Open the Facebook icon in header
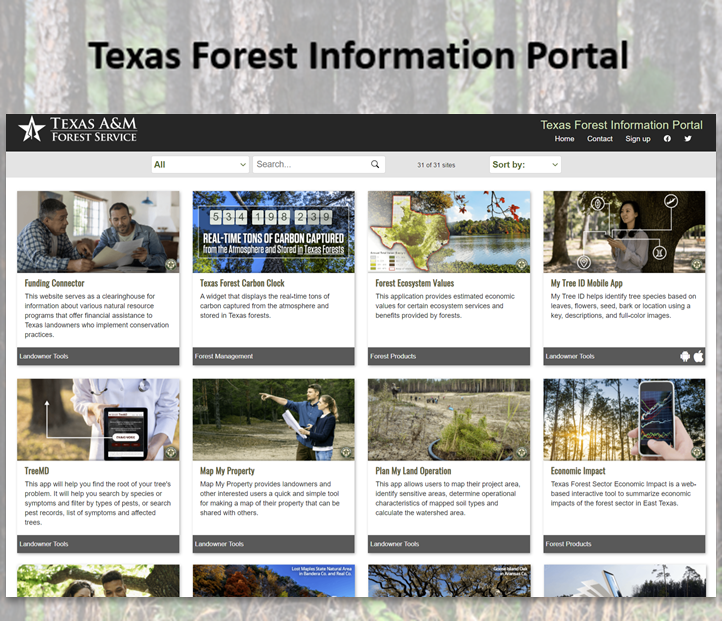Viewport: 722px width, 621px height. coord(667,139)
